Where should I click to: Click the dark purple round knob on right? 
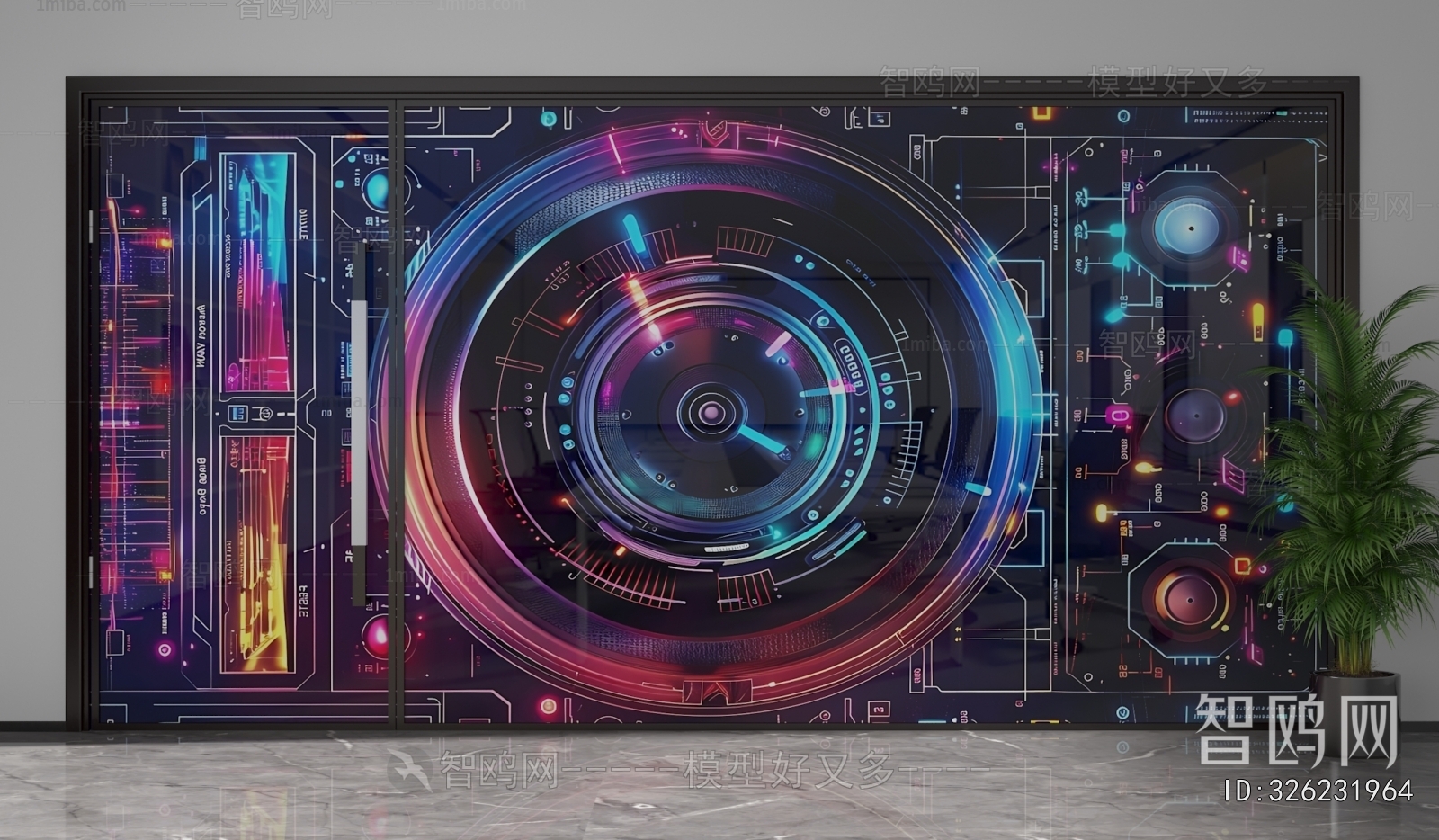[x=1195, y=416]
